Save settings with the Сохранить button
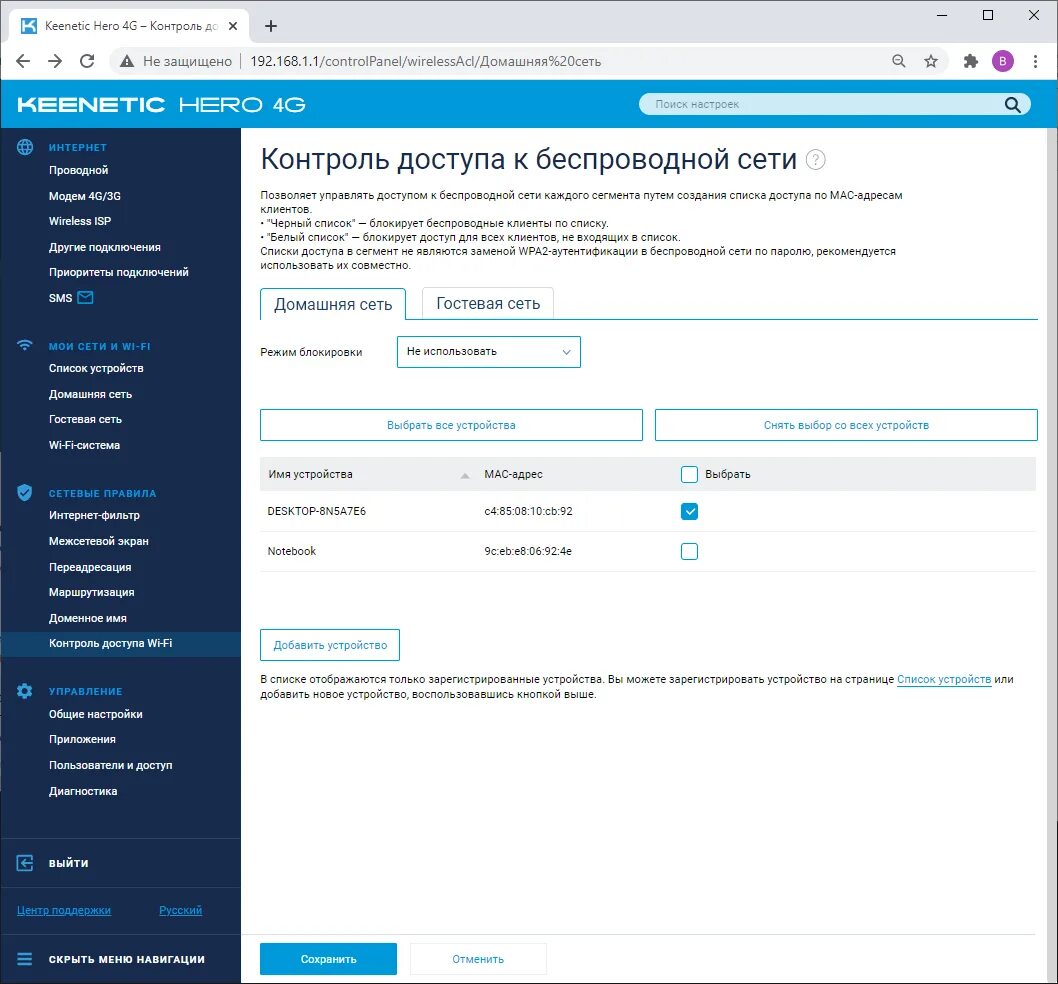This screenshot has width=1058, height=984. pos(329,959)
